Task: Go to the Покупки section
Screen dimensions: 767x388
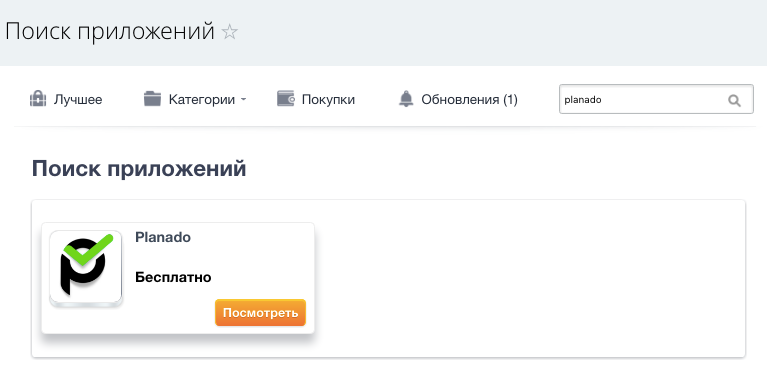Action: [328, 100]
